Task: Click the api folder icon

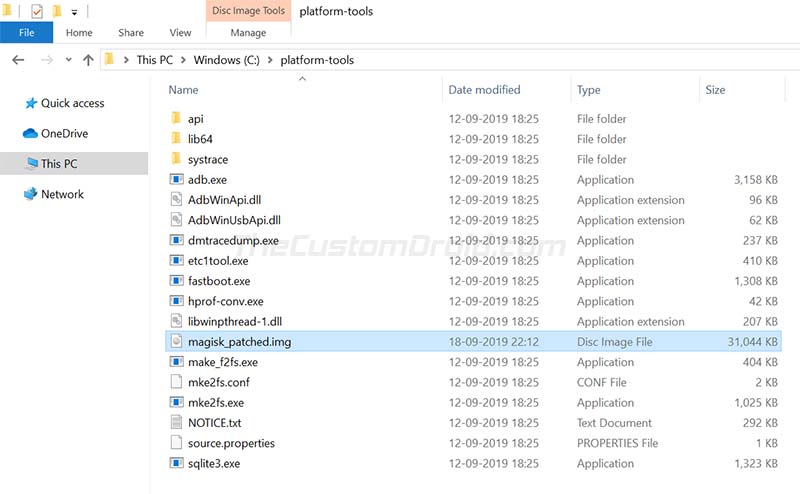Action: click(176, 118)
